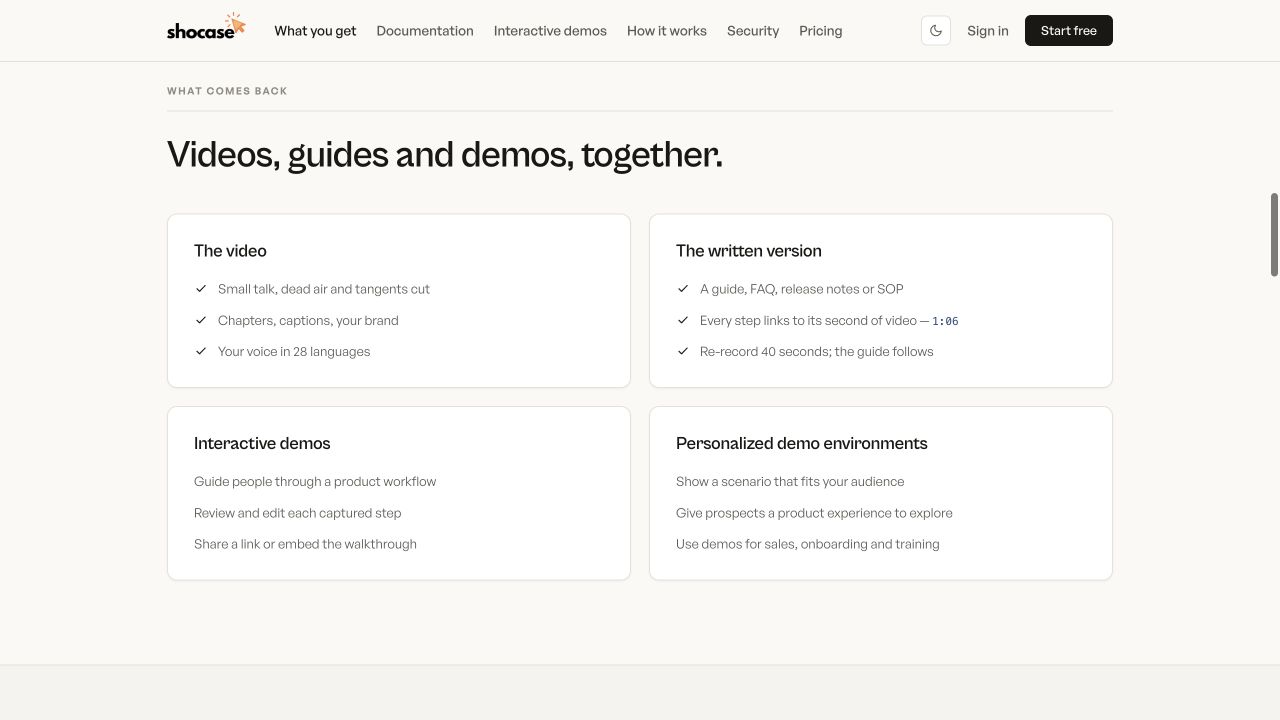Click checkmark beside Small talk, dead air line
Viewport: 1280px width, 720px height.
201,289
